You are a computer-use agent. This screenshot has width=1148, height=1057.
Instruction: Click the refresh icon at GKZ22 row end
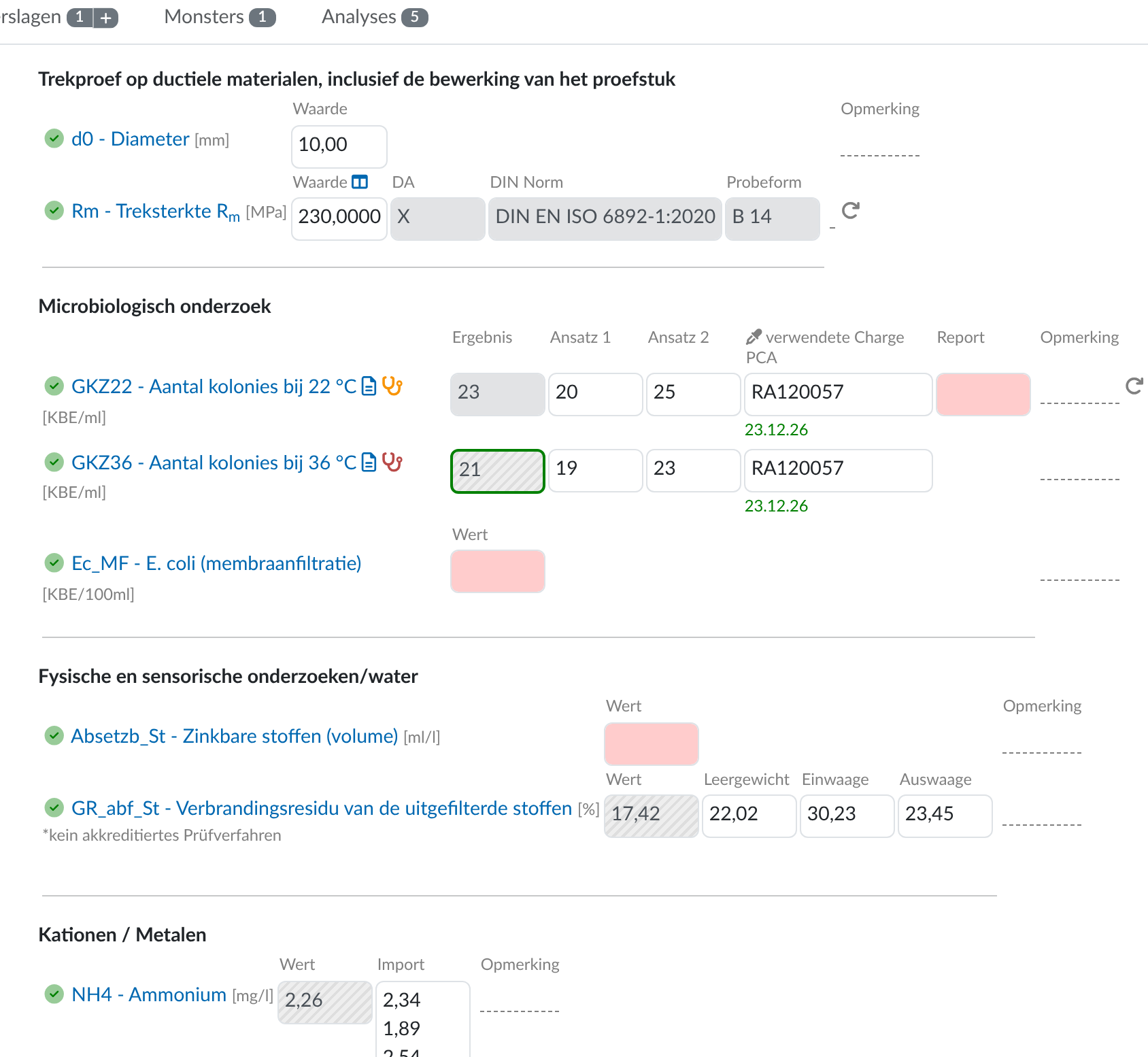tap(1134, 386)
